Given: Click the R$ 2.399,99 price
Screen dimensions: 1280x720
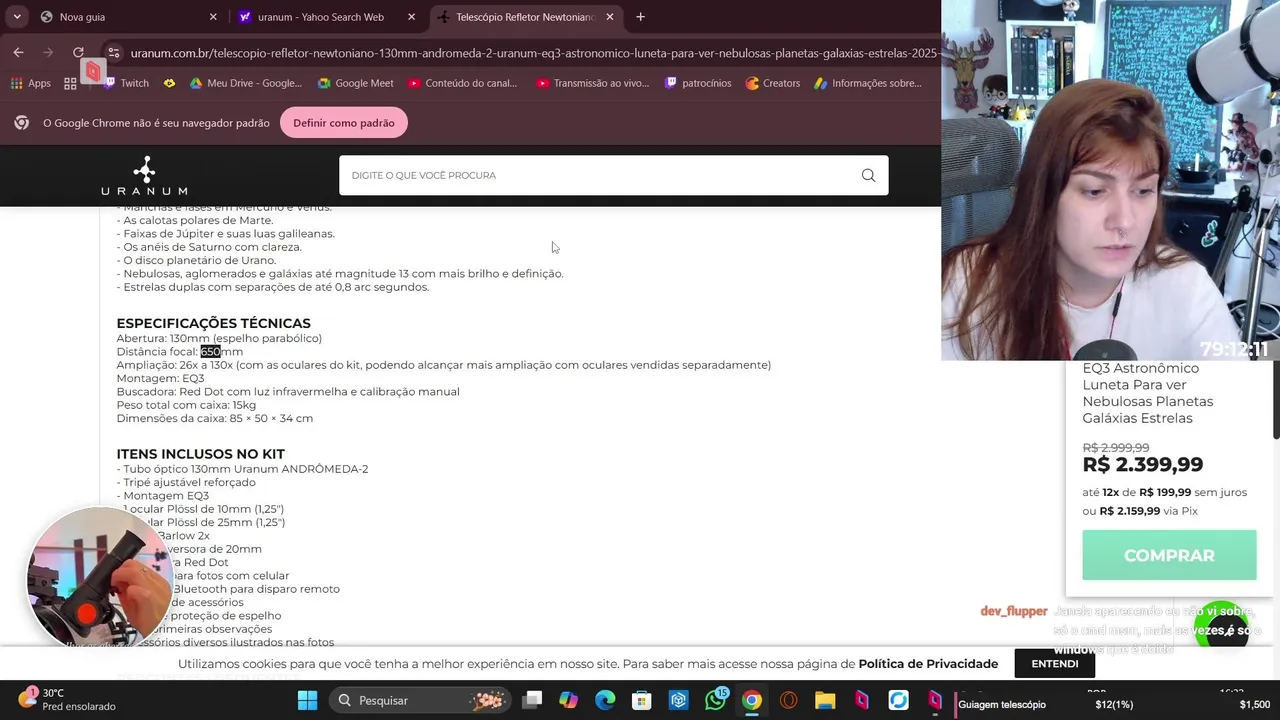Looking at the screenshot, I should pyautogui.click(x=1142, y=464).
